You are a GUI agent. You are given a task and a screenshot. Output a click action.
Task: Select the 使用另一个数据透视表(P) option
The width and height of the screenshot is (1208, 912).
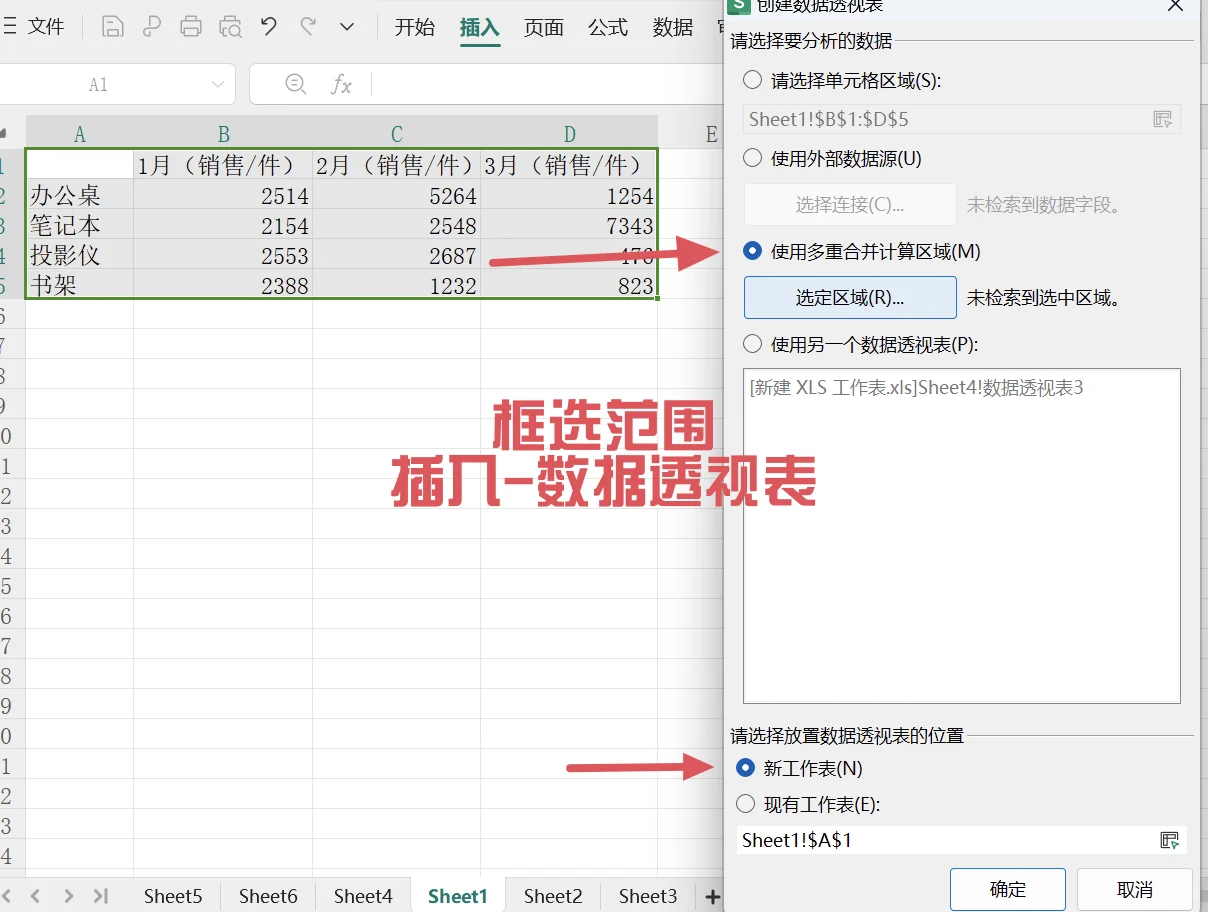752,345
